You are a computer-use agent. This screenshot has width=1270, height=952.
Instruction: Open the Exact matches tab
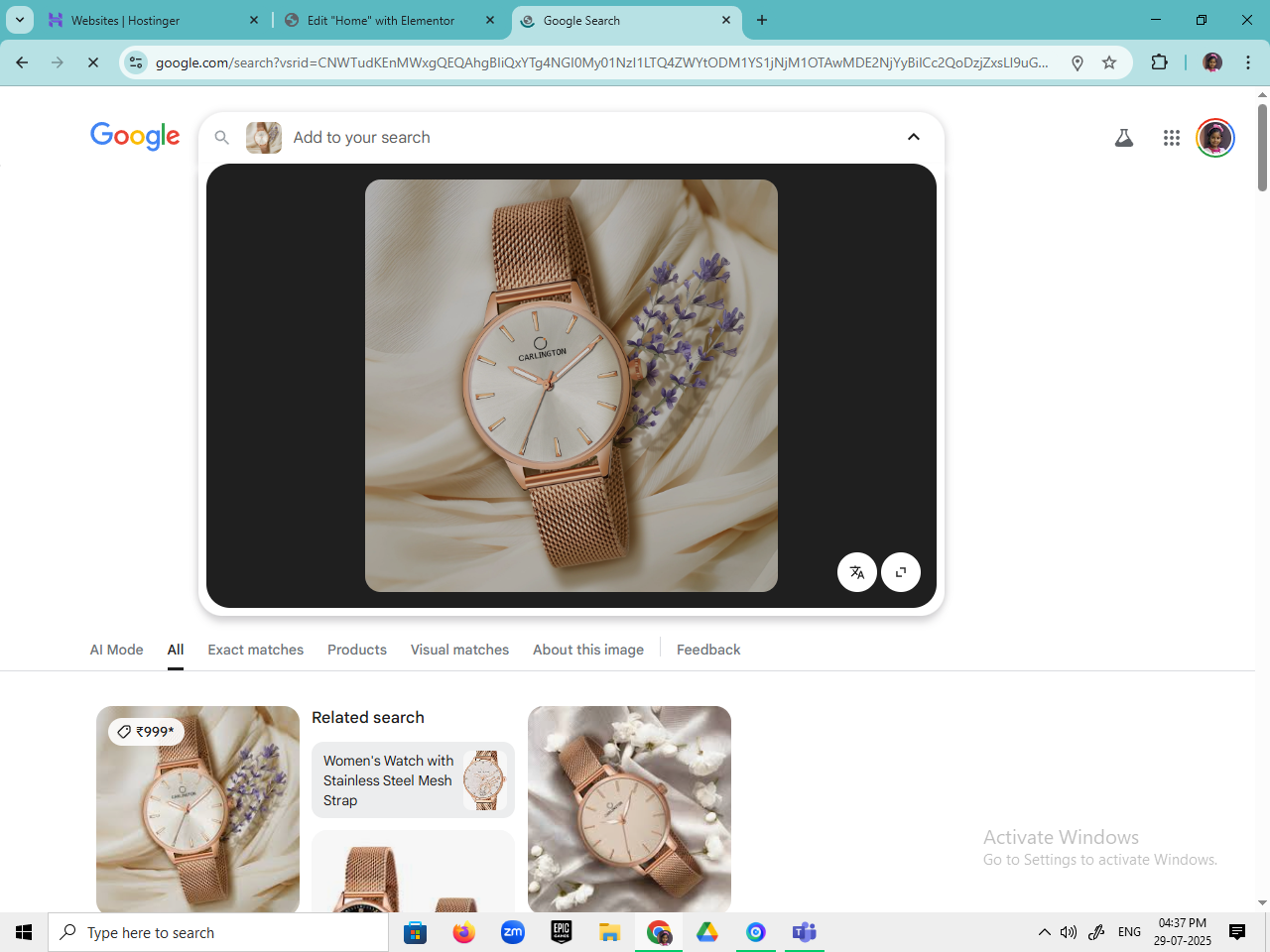[x=255, y=650]
